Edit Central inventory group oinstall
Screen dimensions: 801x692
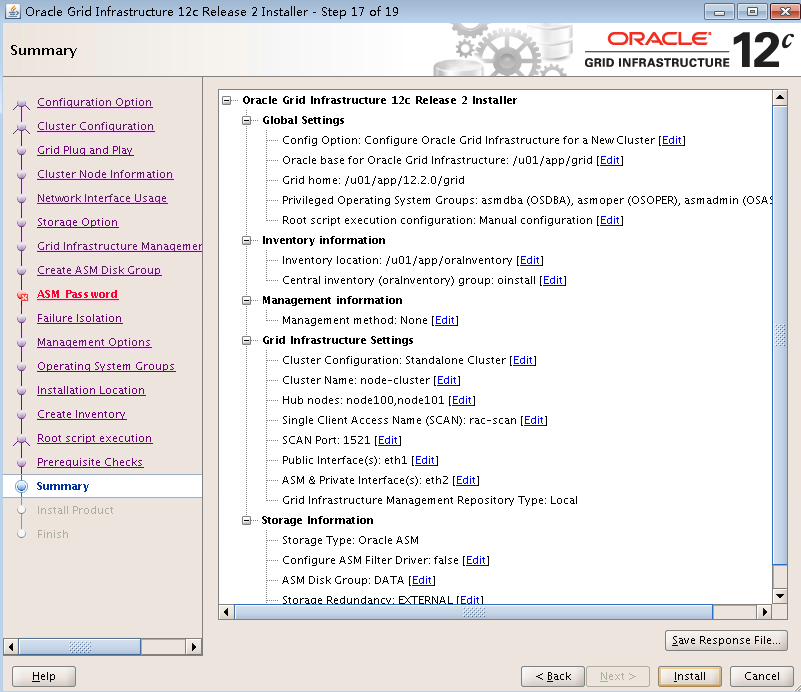[553, 280]
